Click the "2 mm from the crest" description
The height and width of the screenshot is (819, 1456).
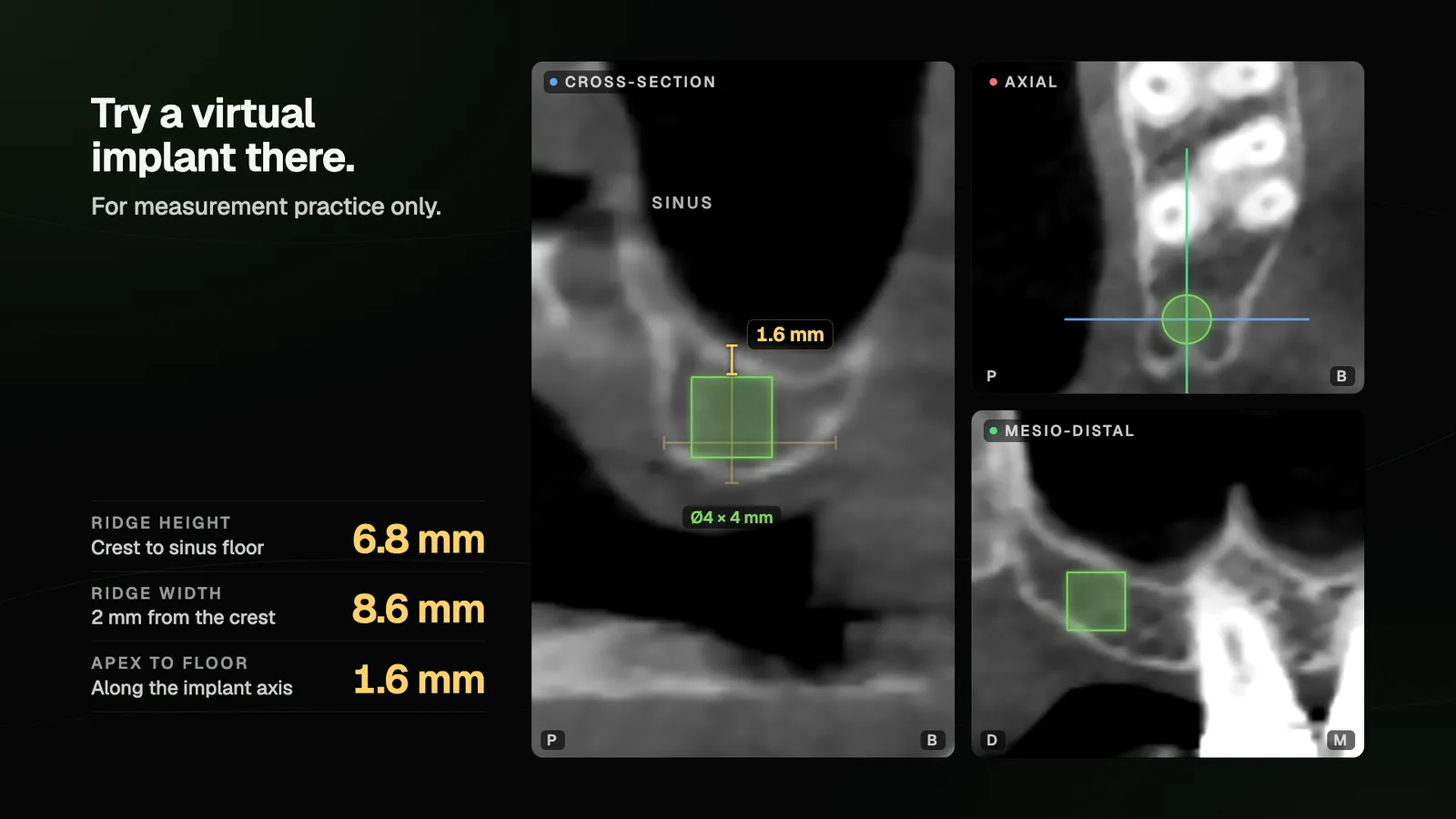183,618
